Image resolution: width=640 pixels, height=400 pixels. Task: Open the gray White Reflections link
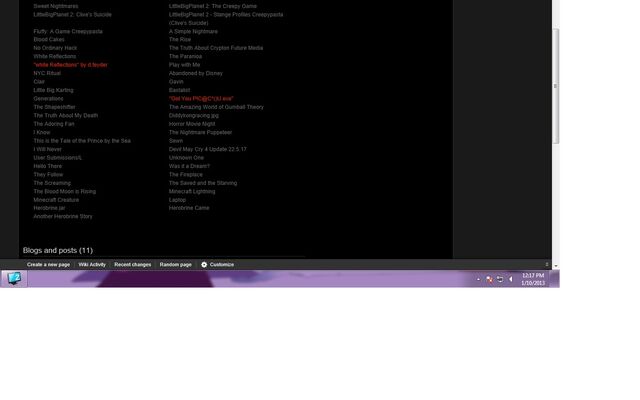[55, 56]
